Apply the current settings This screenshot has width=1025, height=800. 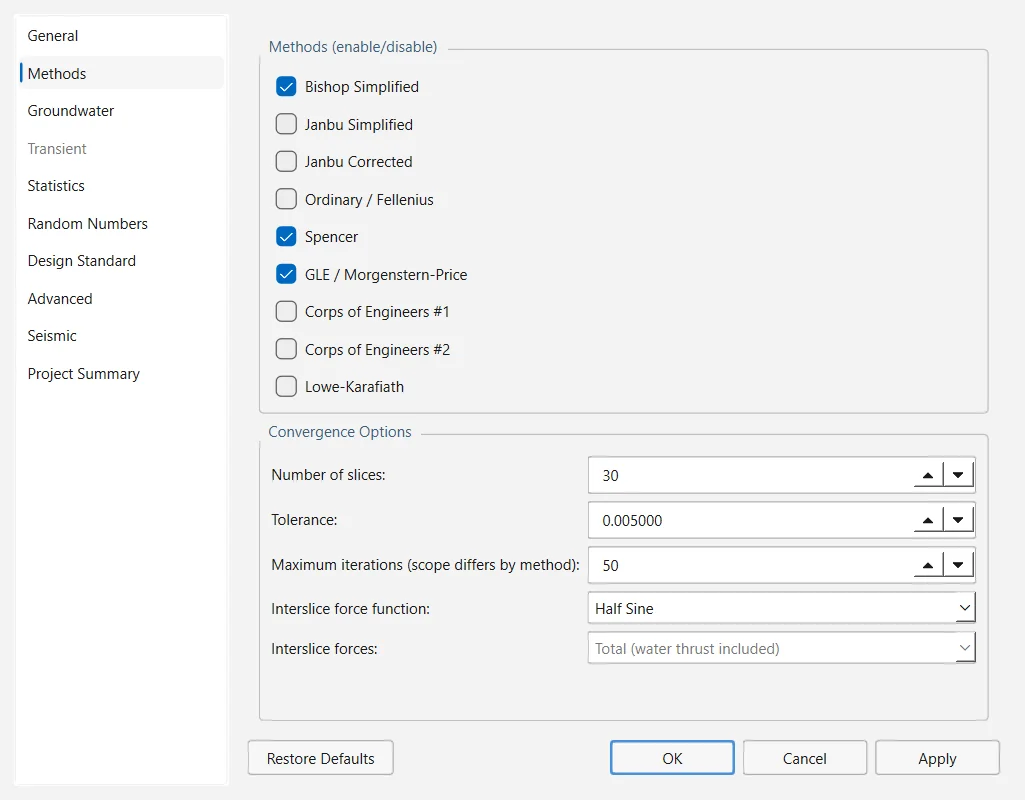[x=937, y=758]
